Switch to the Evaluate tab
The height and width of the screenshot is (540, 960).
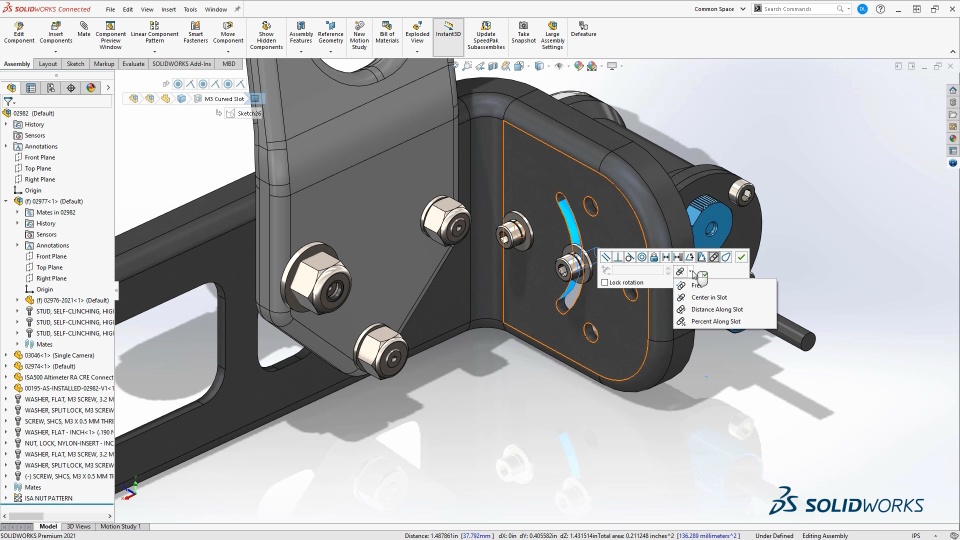[x=133, y=64]
